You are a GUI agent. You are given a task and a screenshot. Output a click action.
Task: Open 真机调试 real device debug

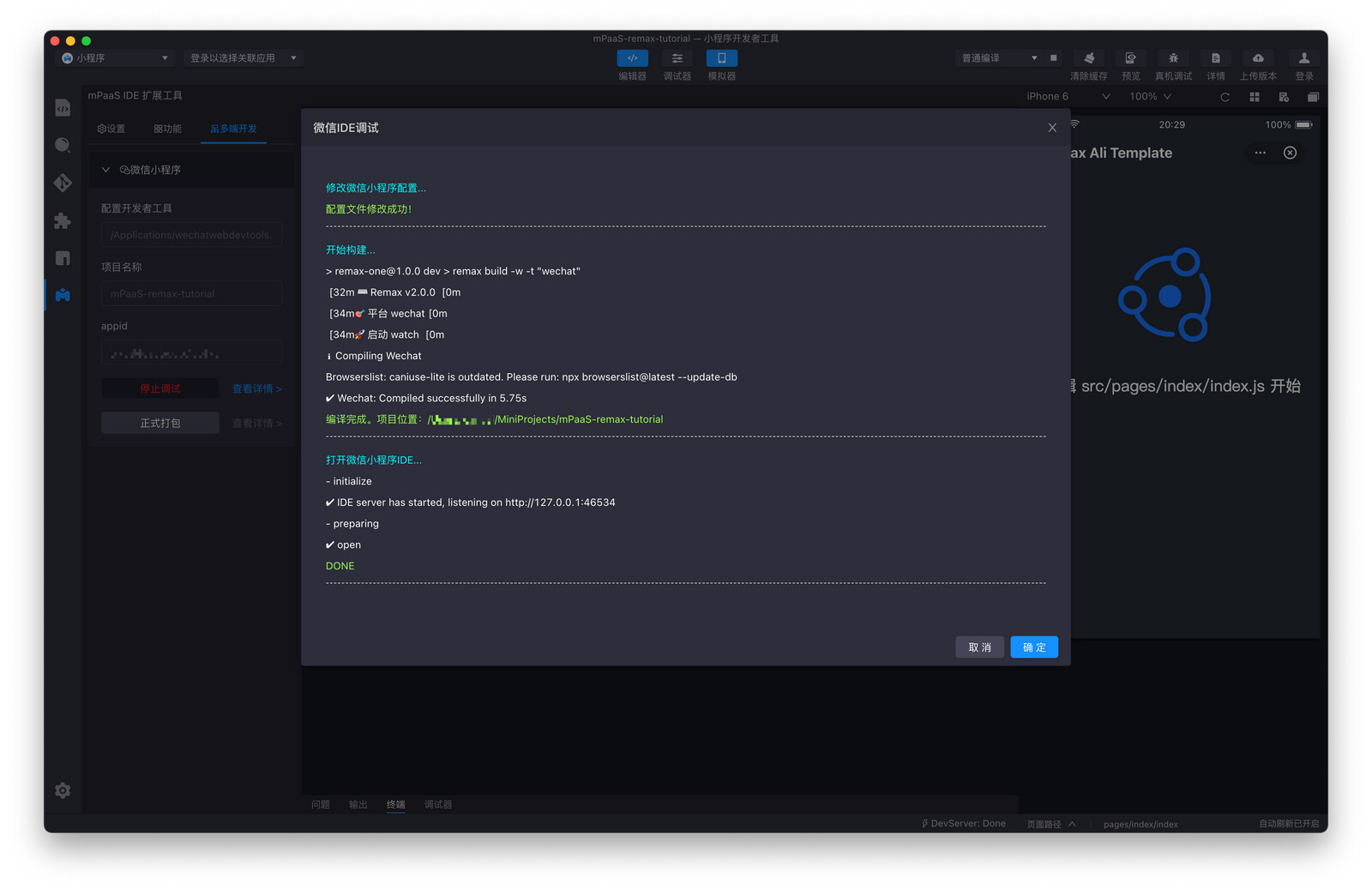(x=1172, y=58)
